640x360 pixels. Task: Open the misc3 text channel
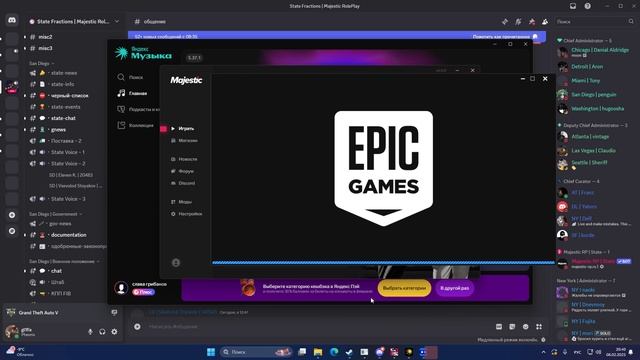(x=45, y=48)
